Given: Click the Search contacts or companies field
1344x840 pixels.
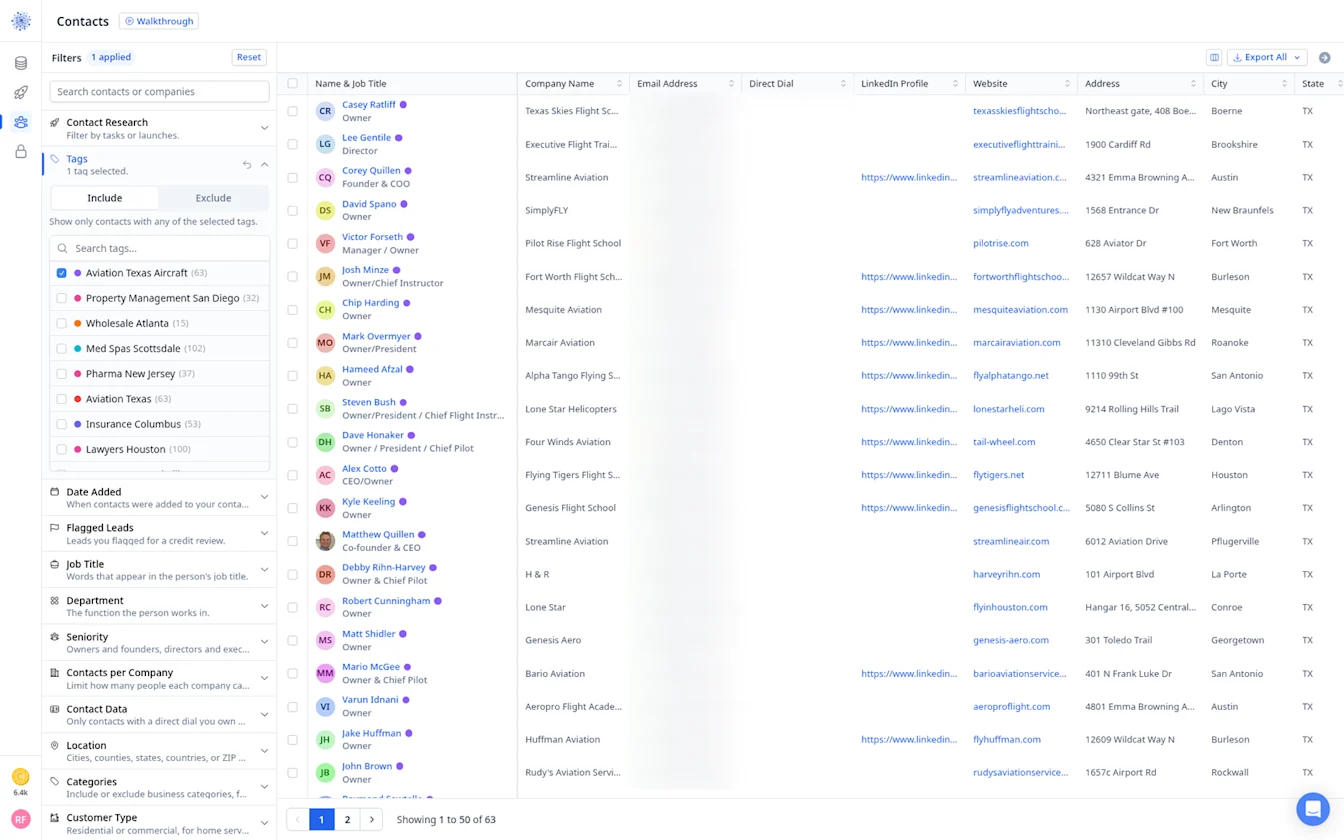Looking at the screenshot, I should coord(159,92).
